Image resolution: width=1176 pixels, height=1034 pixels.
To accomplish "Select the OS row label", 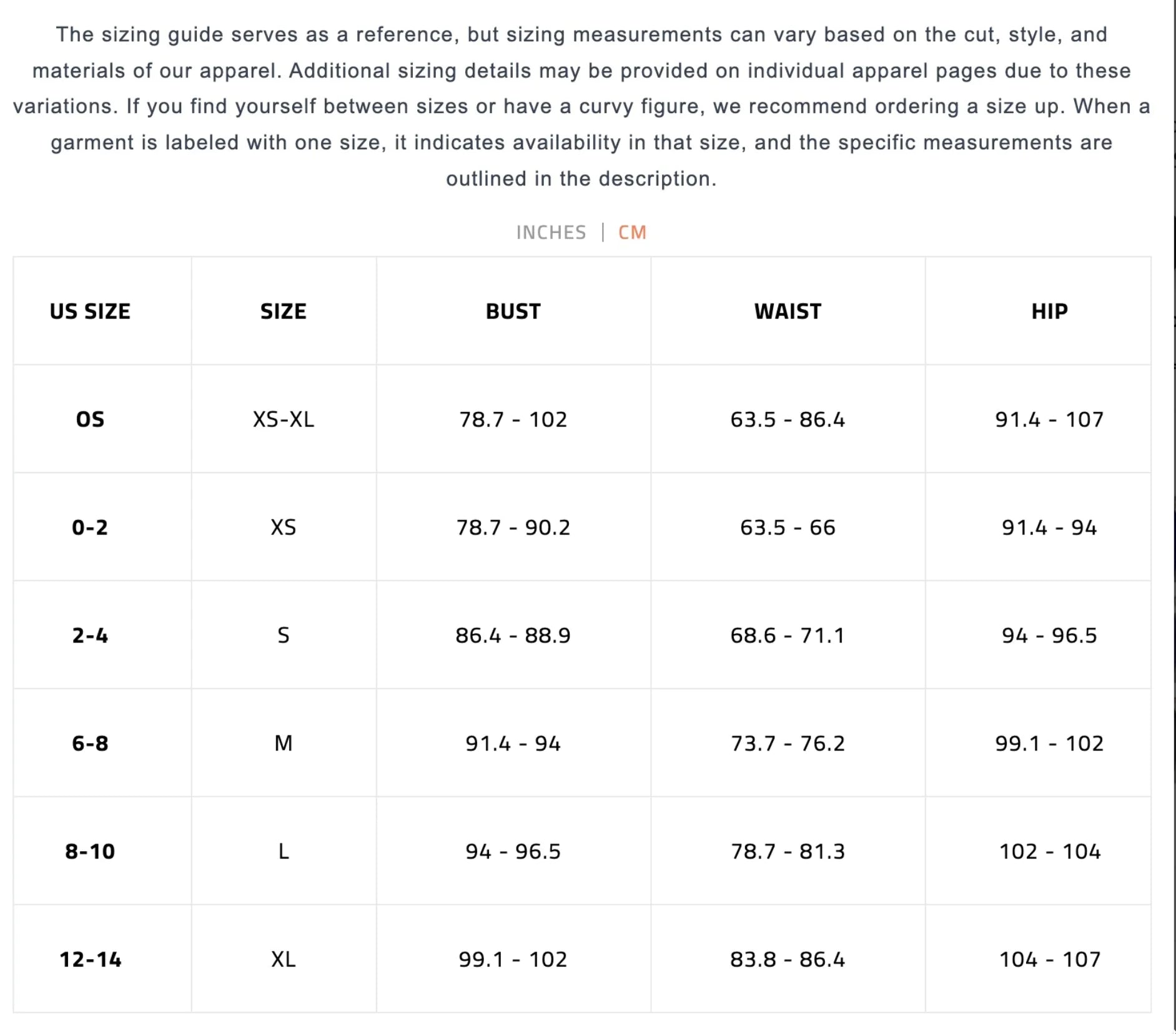I will (90, 419).
